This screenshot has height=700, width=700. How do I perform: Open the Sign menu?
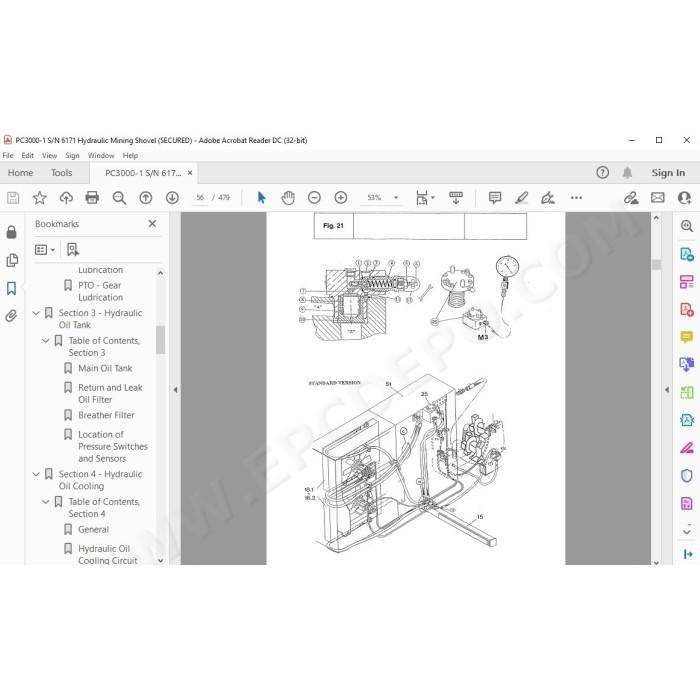pyautogui.click(x=72, y=155)
